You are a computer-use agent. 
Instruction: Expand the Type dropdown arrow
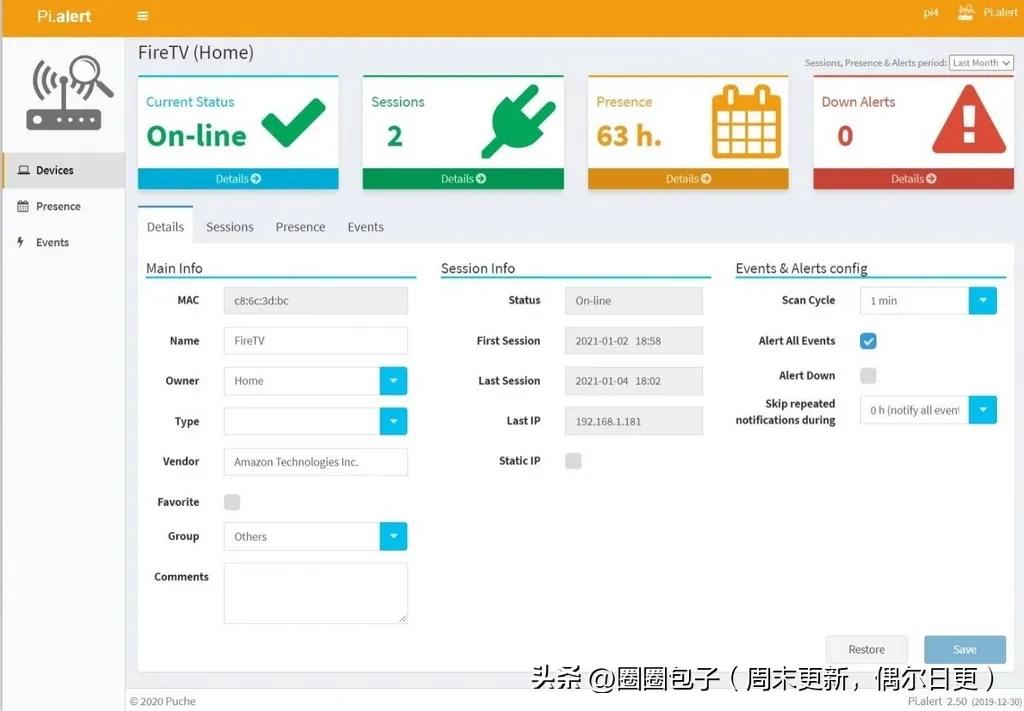tap(393, 422)
